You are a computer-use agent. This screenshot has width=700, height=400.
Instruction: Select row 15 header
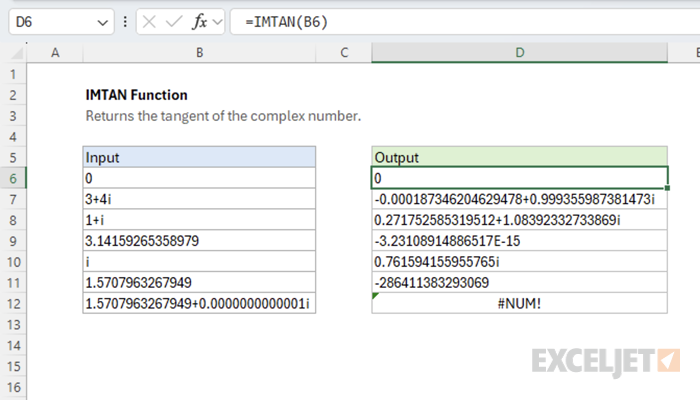click(13, 366)
